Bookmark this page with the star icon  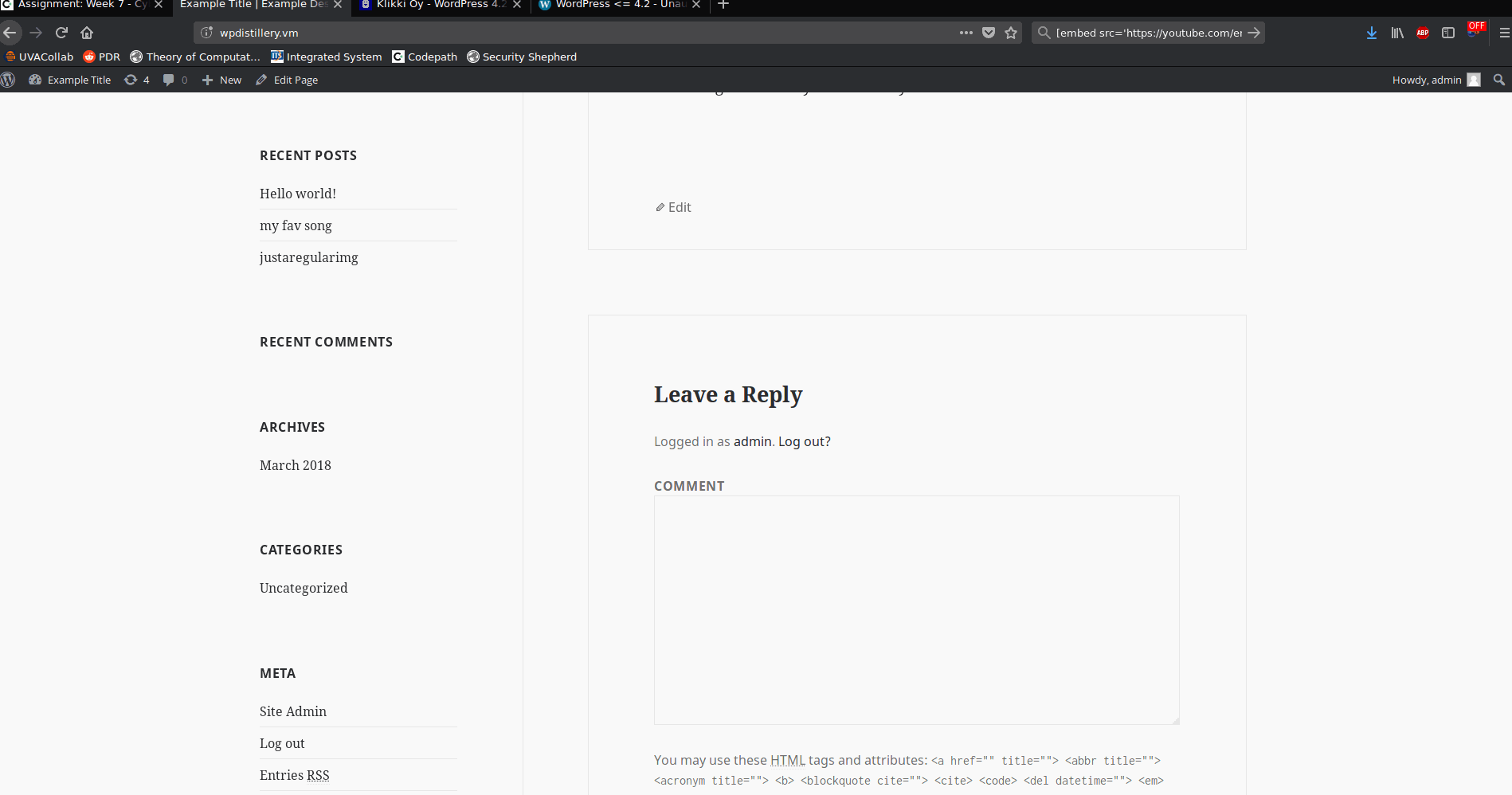point(1011,33)
